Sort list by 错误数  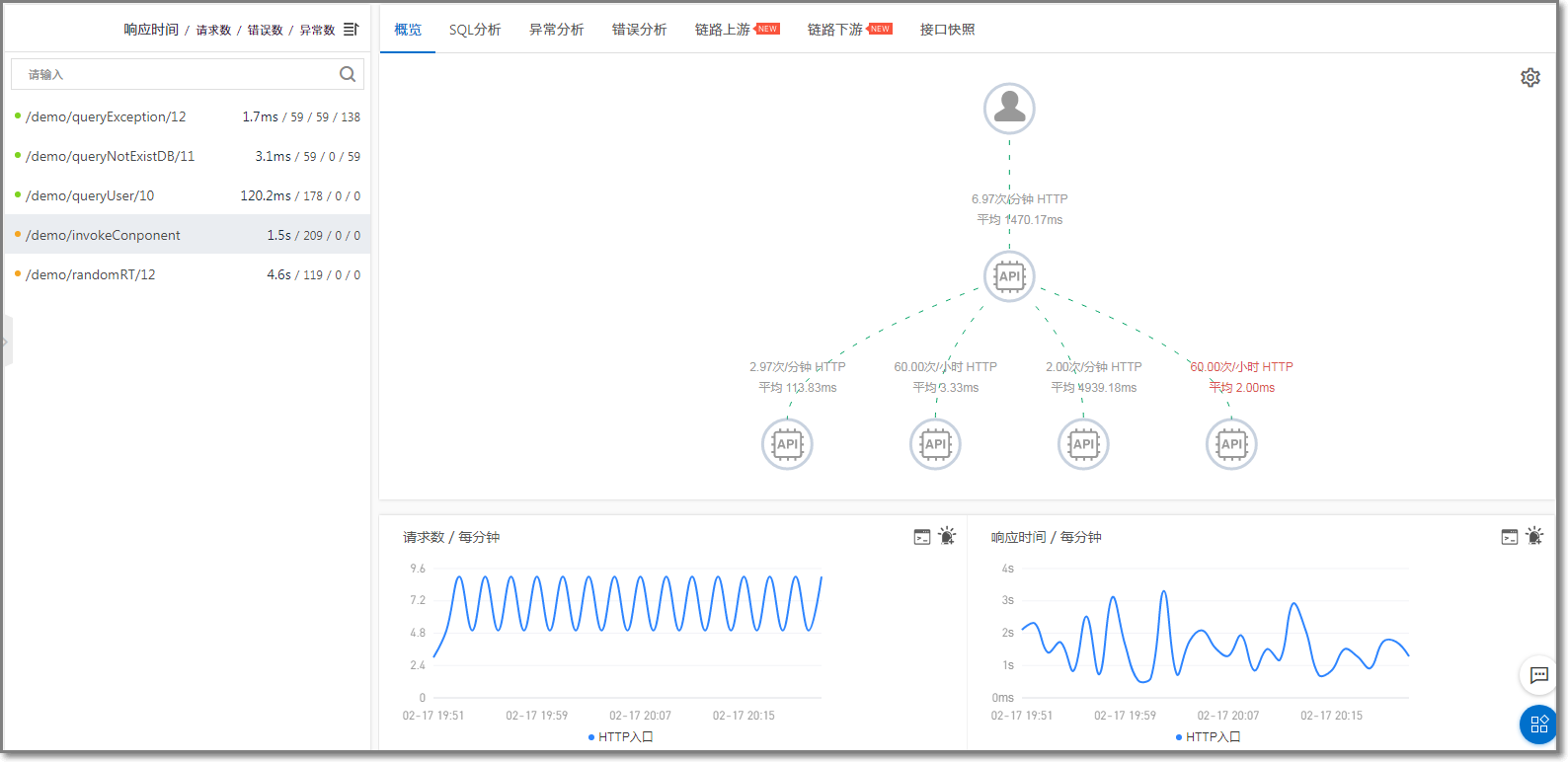pyautogui.click(x=265, y=30)
